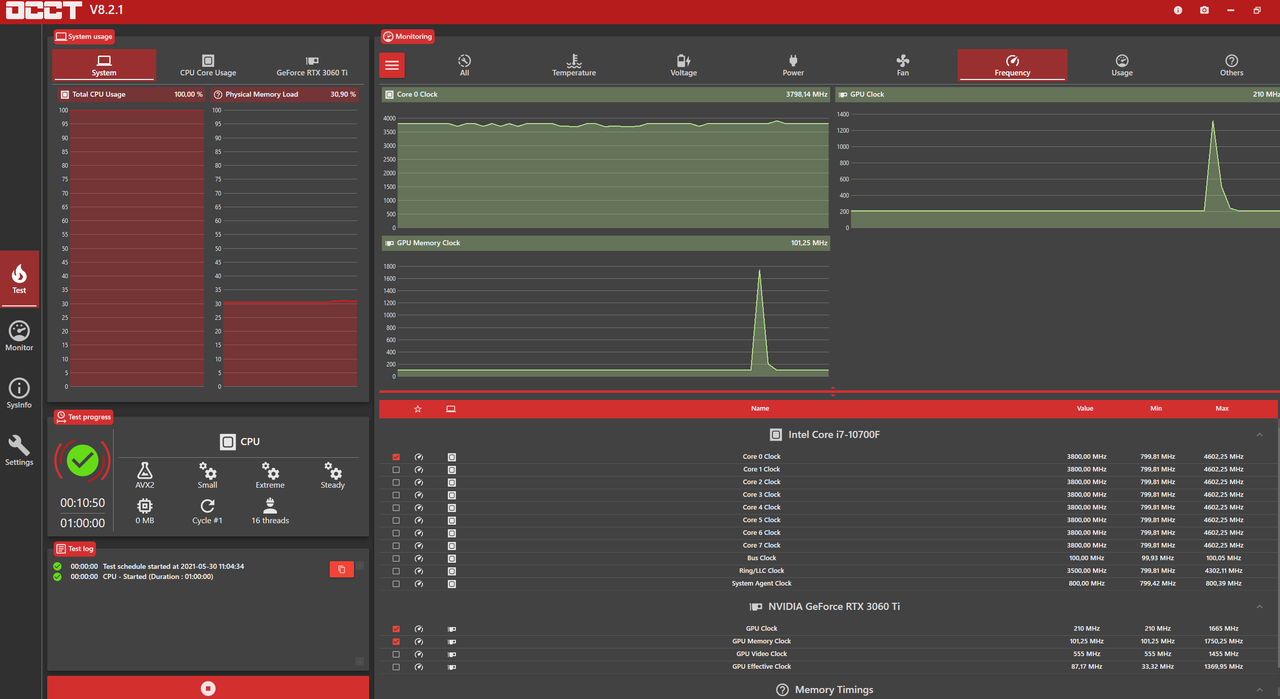Open the Test section in the sidebar

(x=19, y=279)
